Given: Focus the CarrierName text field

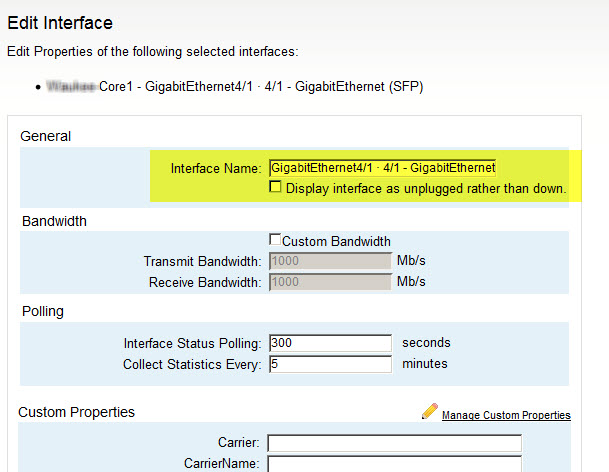Looking at the screenshot, I should (394, 463).
